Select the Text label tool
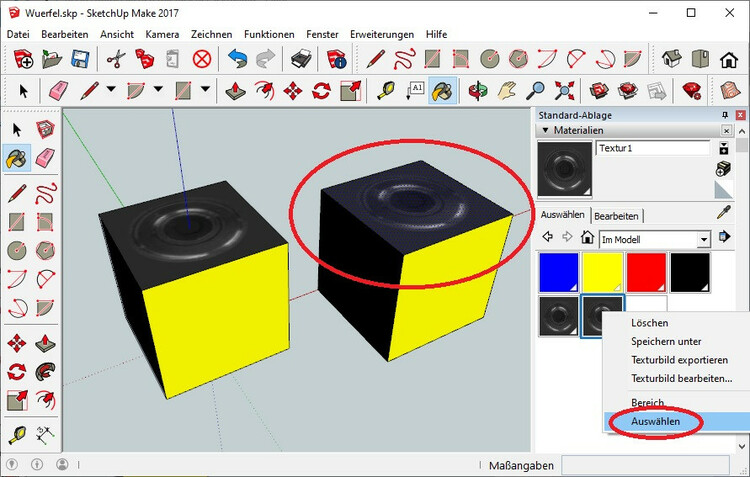This screenshot has width=750, height=477. click(416, 91)
